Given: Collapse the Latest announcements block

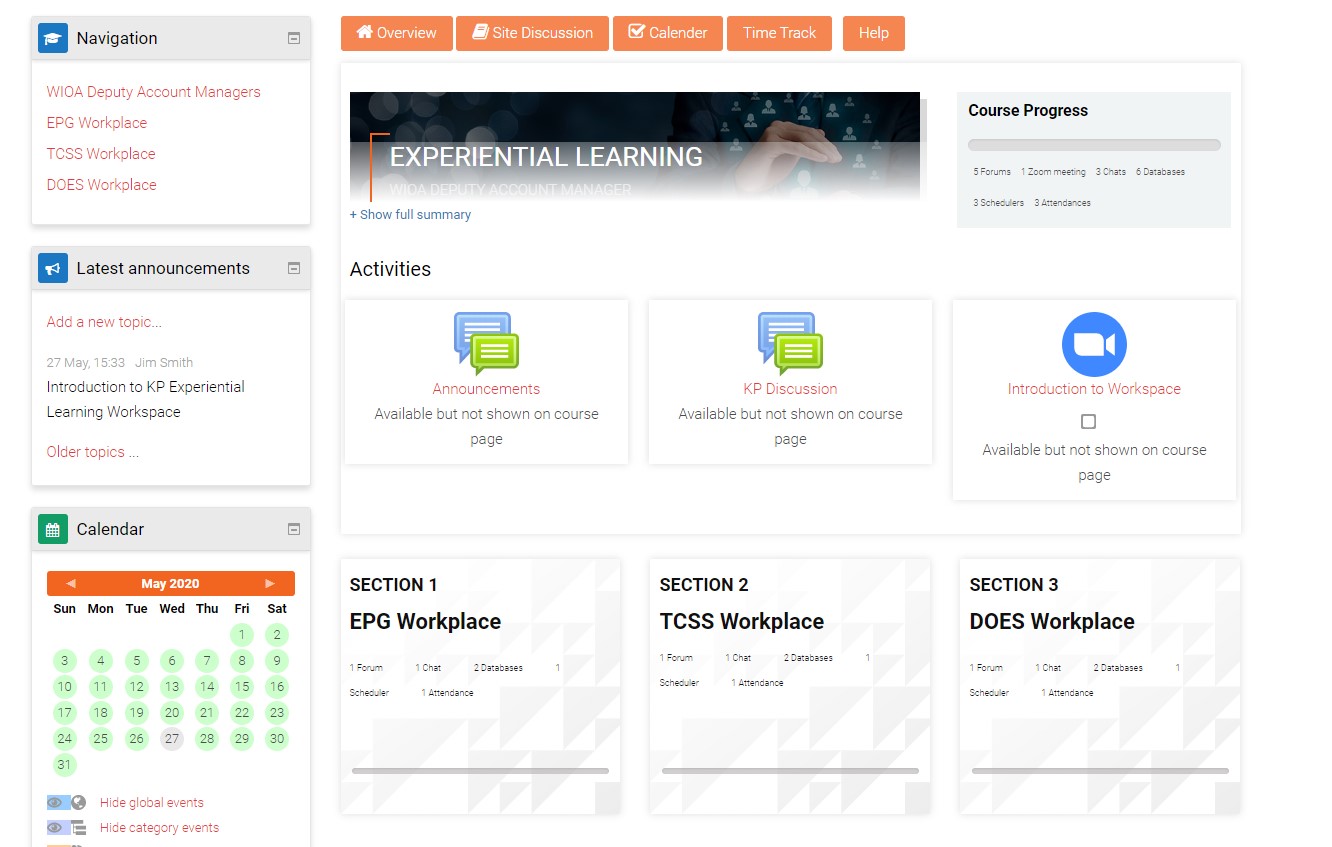Looking at the screenshot, I should pyautogui.click(x=292, y=267).
